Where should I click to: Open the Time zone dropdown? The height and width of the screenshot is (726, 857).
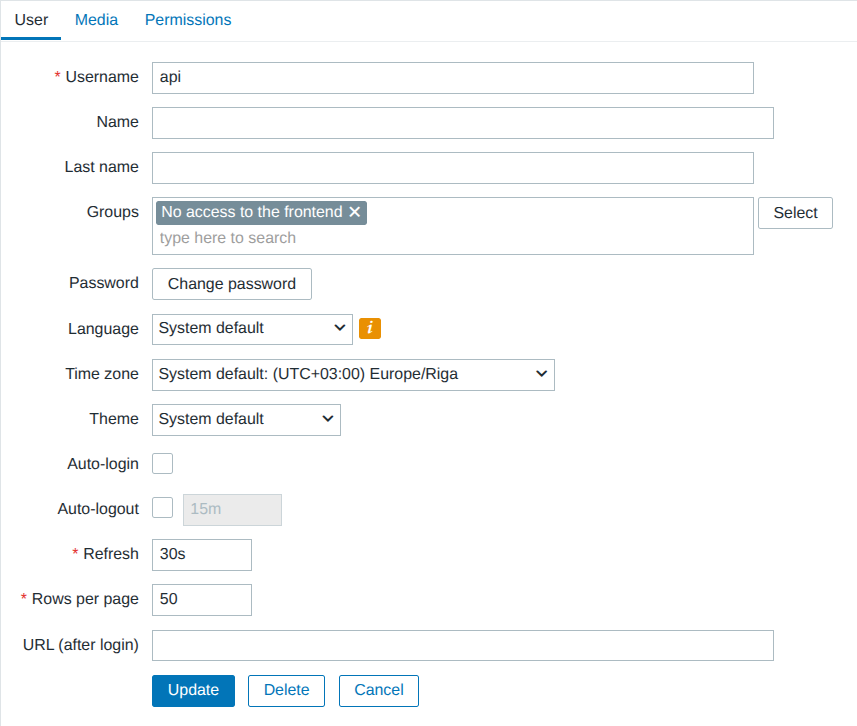point(353,374)
